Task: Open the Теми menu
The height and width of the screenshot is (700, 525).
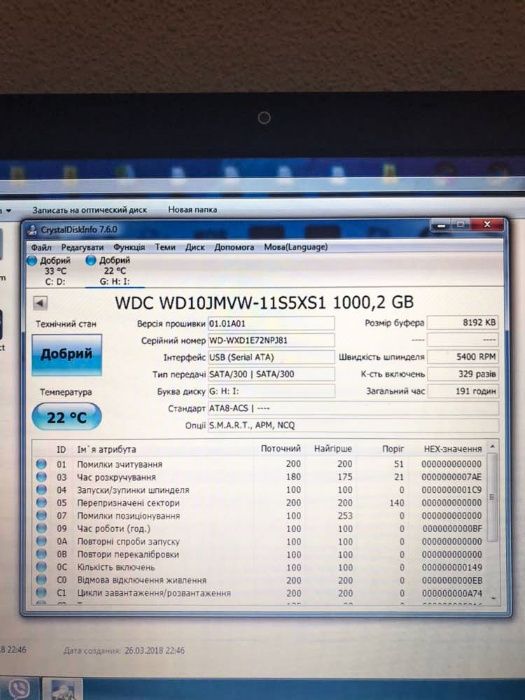Action: pyautogui.click(x=165, y=247)
